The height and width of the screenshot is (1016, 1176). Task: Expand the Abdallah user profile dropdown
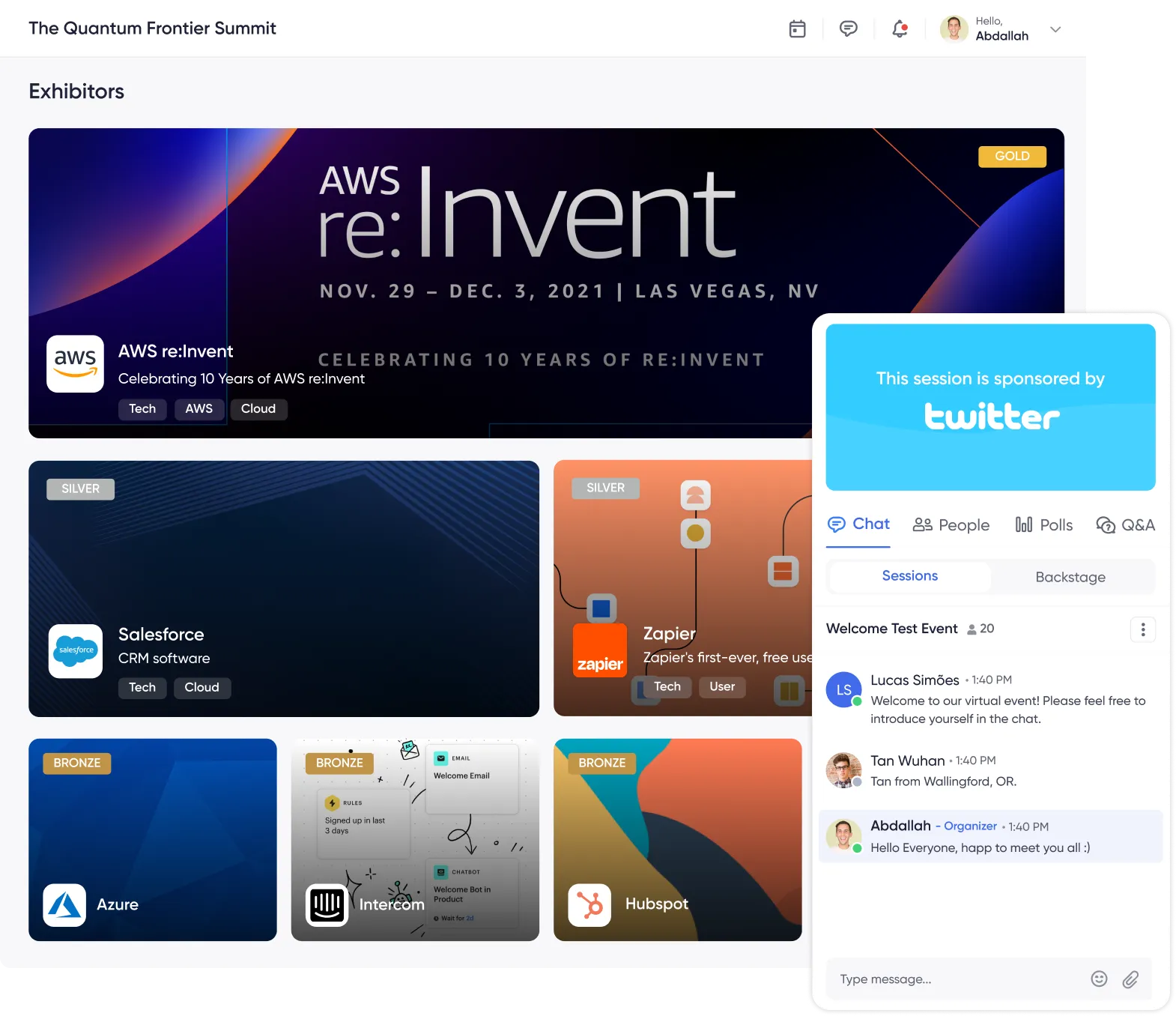(1055, 29)
